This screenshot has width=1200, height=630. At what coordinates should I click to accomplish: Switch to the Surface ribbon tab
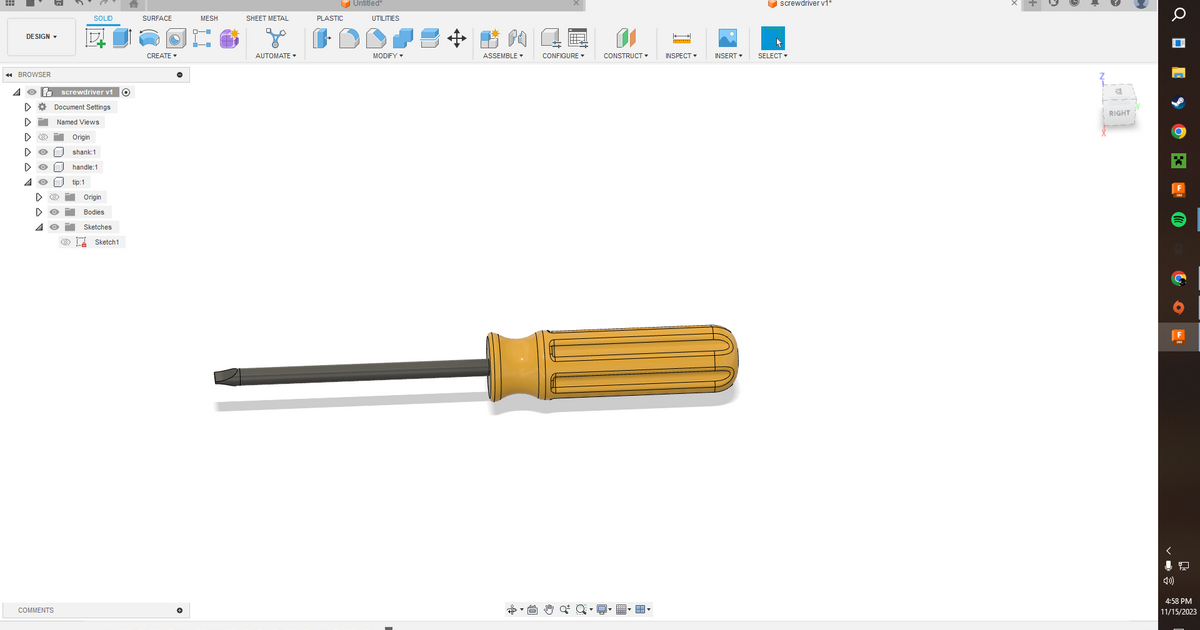(x=156, y=17)
